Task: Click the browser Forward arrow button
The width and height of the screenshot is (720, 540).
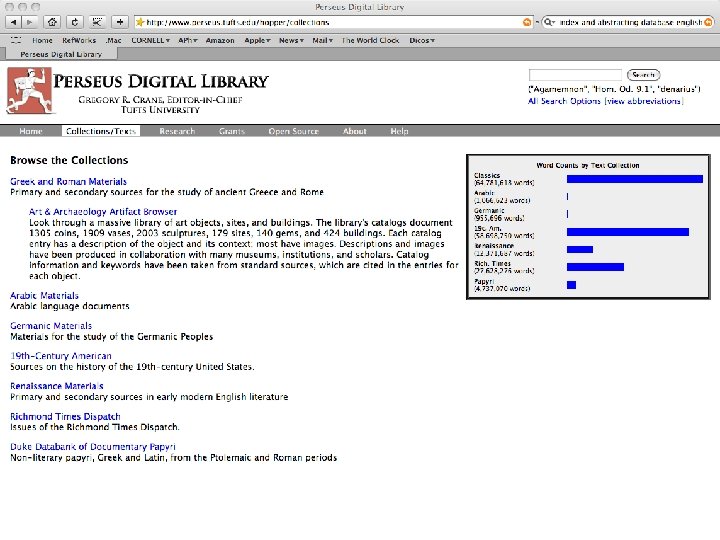Action: tap(29, 22)
